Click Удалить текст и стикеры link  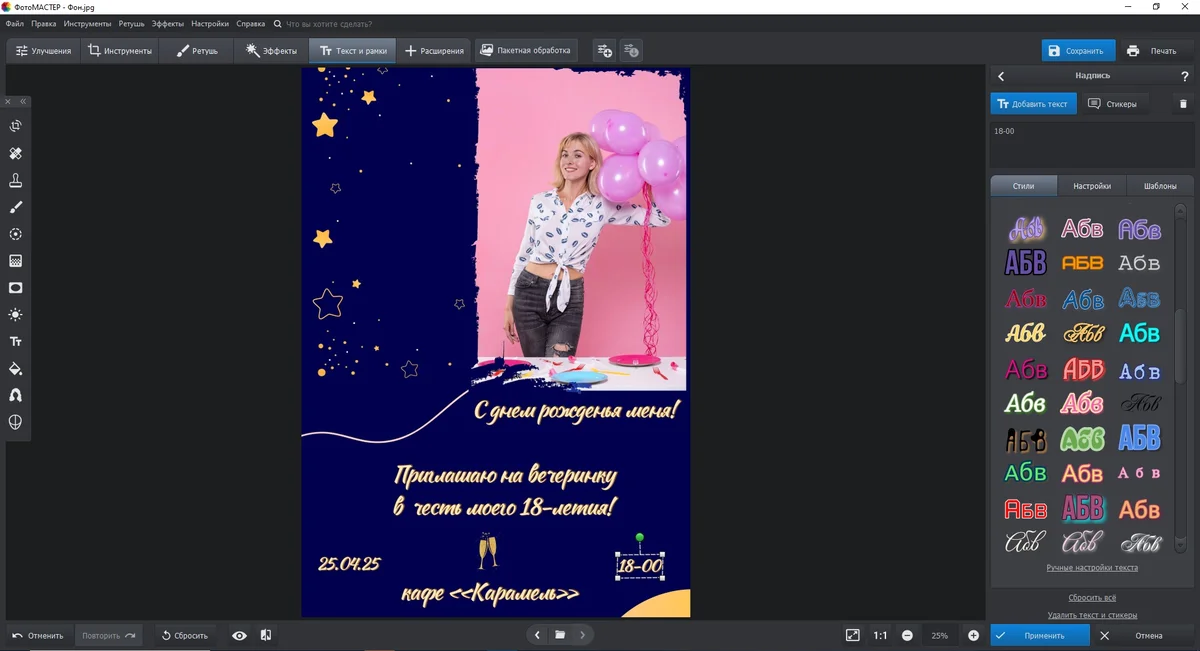(1092, 615)
